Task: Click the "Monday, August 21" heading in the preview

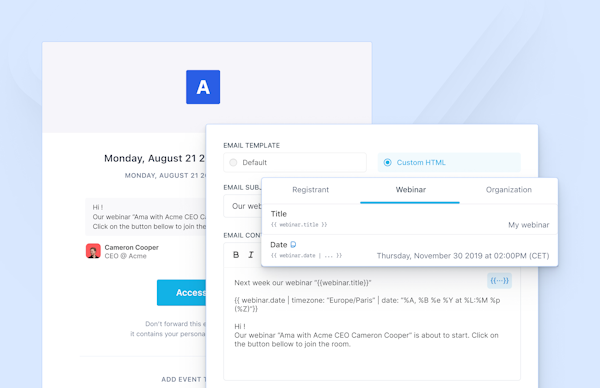Action: point(155,158)
